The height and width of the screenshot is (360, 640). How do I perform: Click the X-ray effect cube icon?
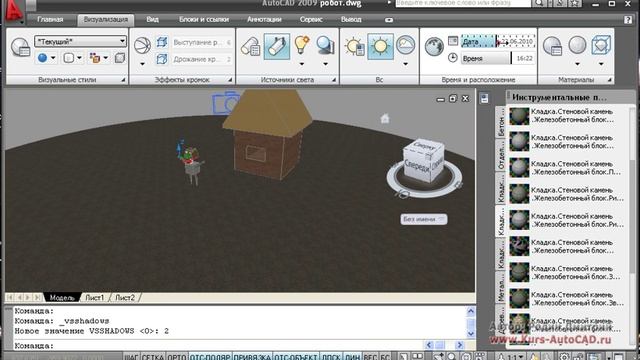(x=120, y=58)
